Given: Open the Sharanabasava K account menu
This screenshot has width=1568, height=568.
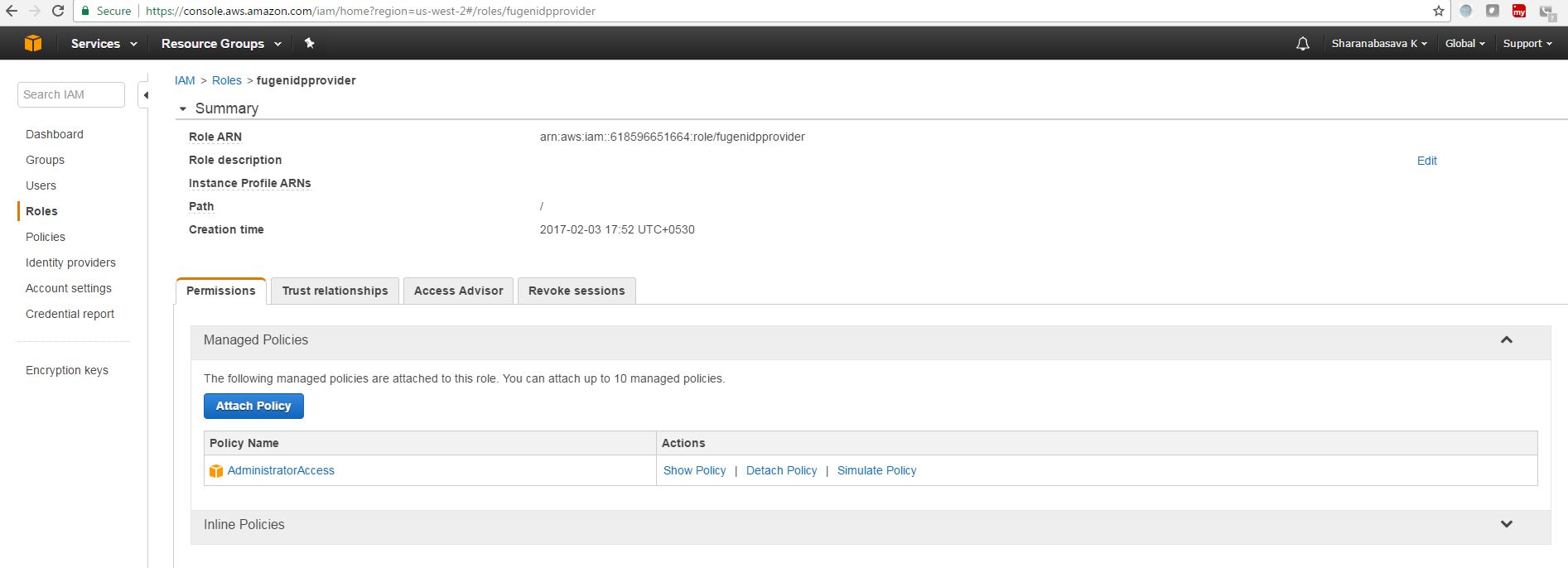Looking at the screenshot, I should [1379, 43].
